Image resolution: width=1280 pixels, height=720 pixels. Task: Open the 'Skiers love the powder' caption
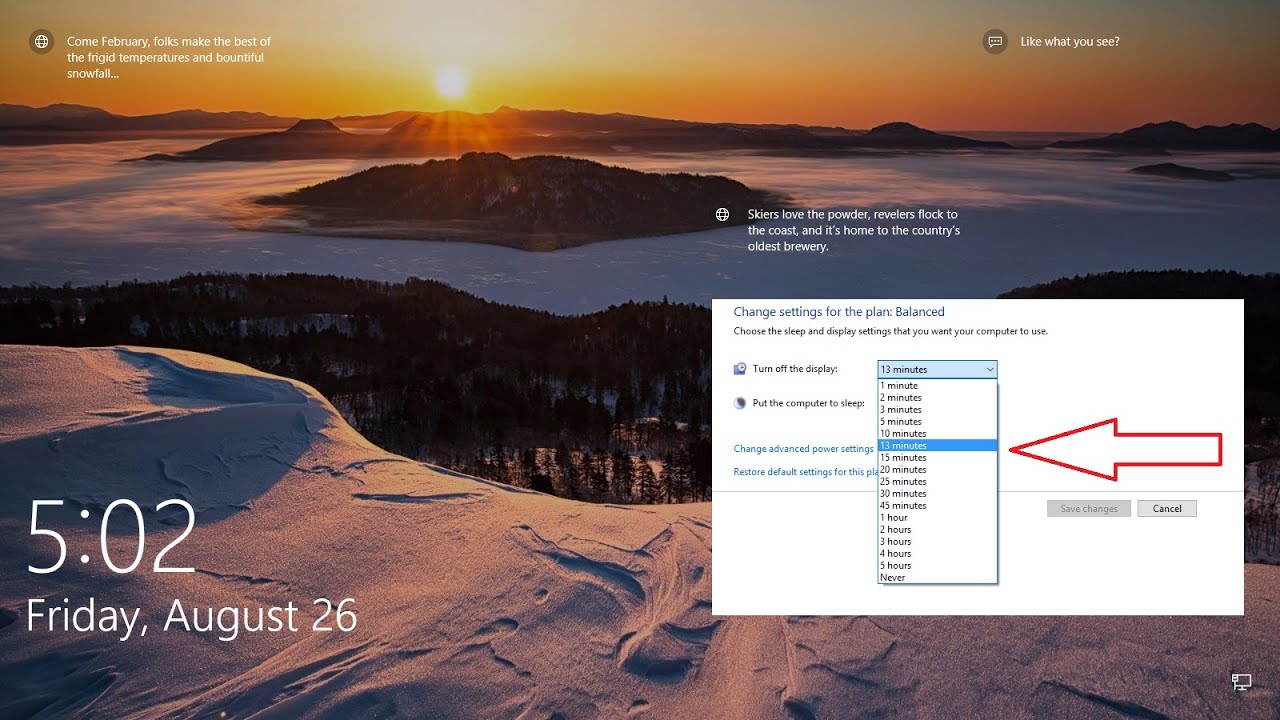click(854, 231)
